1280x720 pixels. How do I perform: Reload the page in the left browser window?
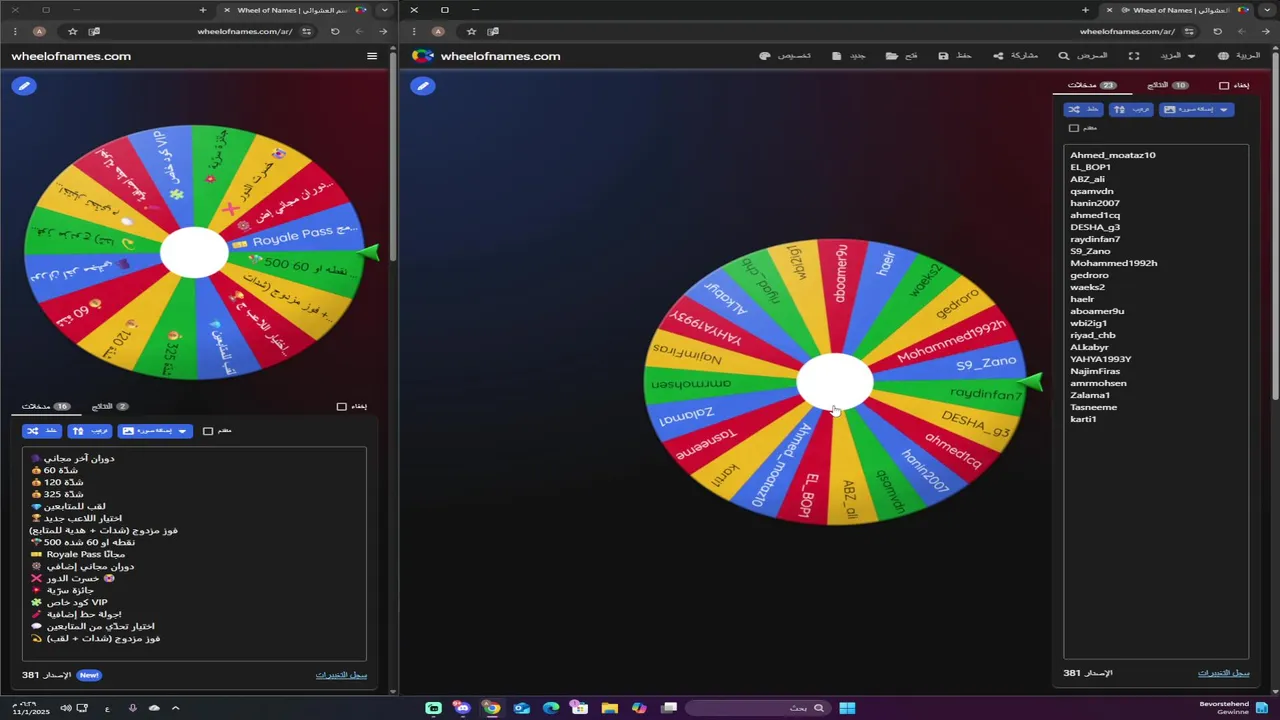tap(335, 31)
